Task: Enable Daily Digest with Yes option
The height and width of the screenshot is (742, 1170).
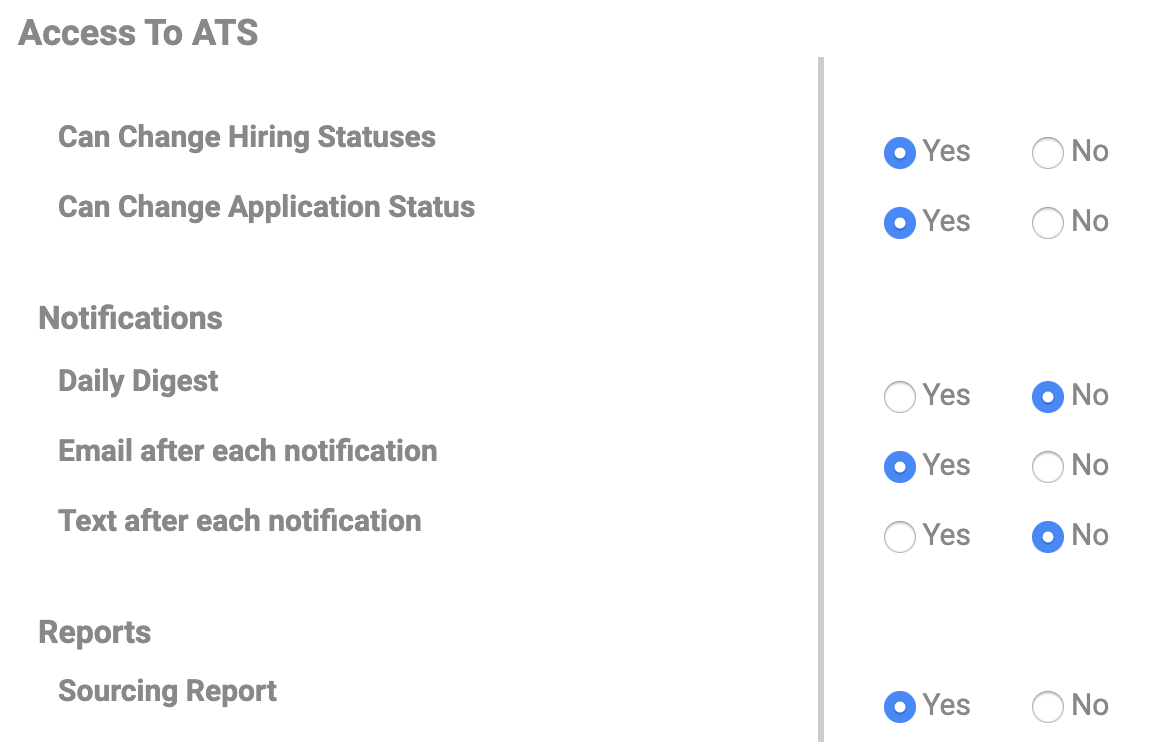Action: click(900, 397)
